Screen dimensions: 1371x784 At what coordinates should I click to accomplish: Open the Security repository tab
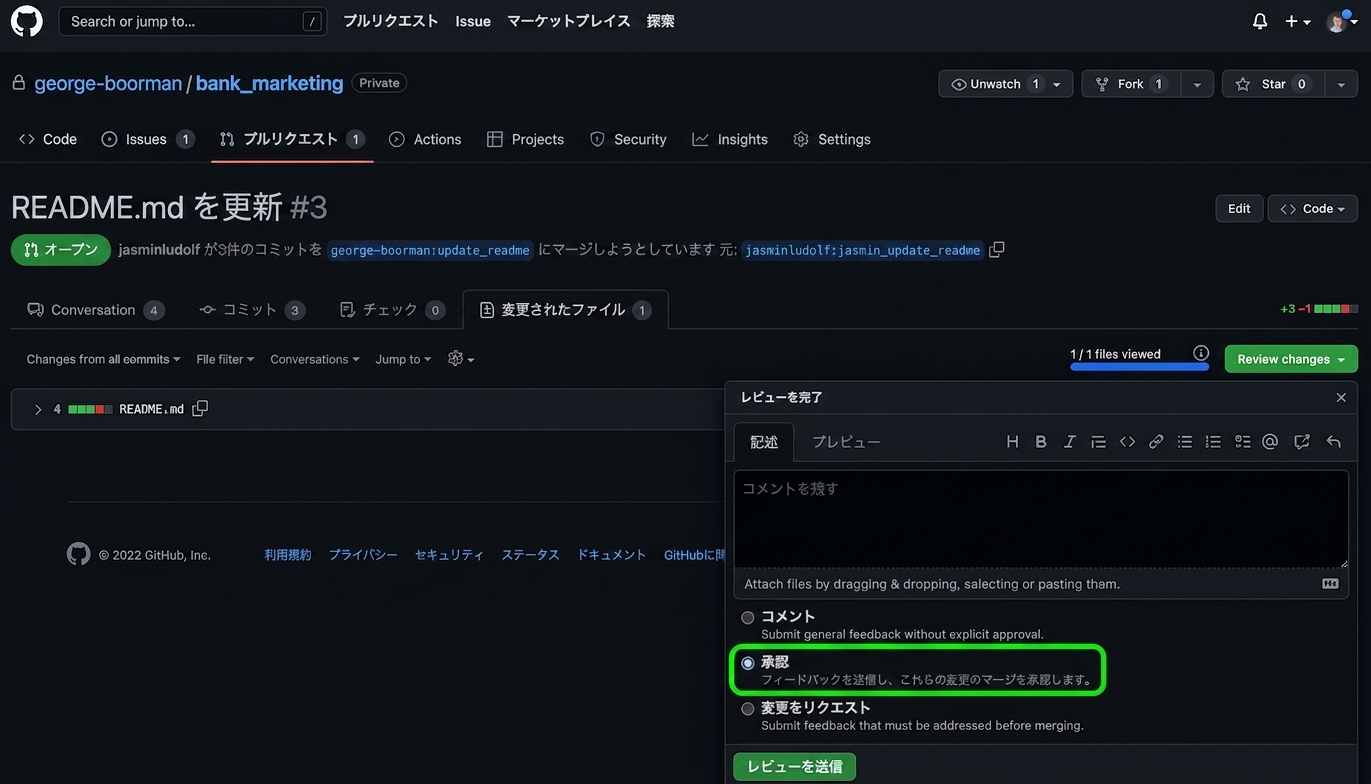[628, 139]
